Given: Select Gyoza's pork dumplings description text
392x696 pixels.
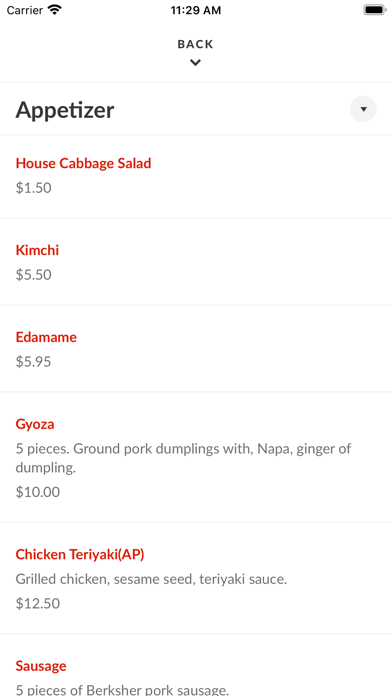Looking at the screenshot, I should pyautogui.click(x=183, y=458).
